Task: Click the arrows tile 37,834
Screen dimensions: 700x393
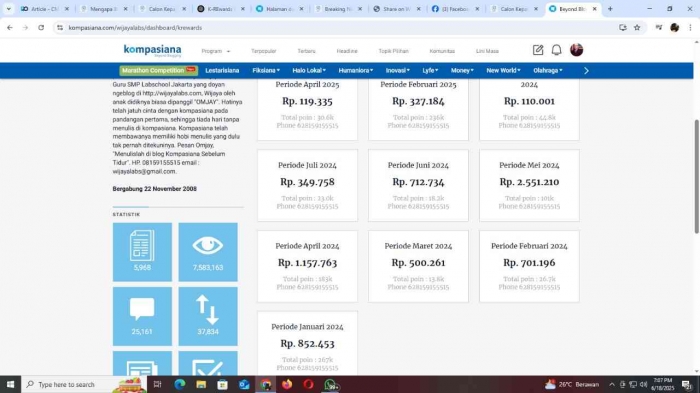Action: [x=208, y=316]
